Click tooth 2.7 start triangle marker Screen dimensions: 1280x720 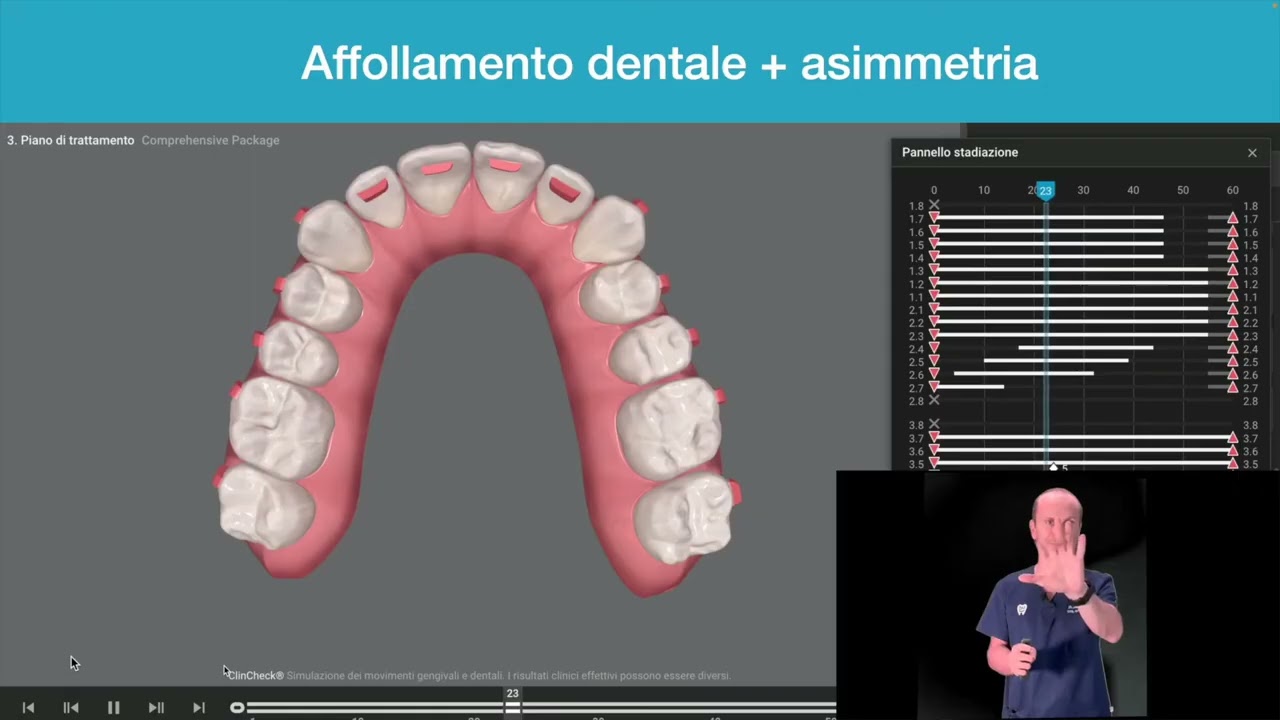(x=934, y=386)
